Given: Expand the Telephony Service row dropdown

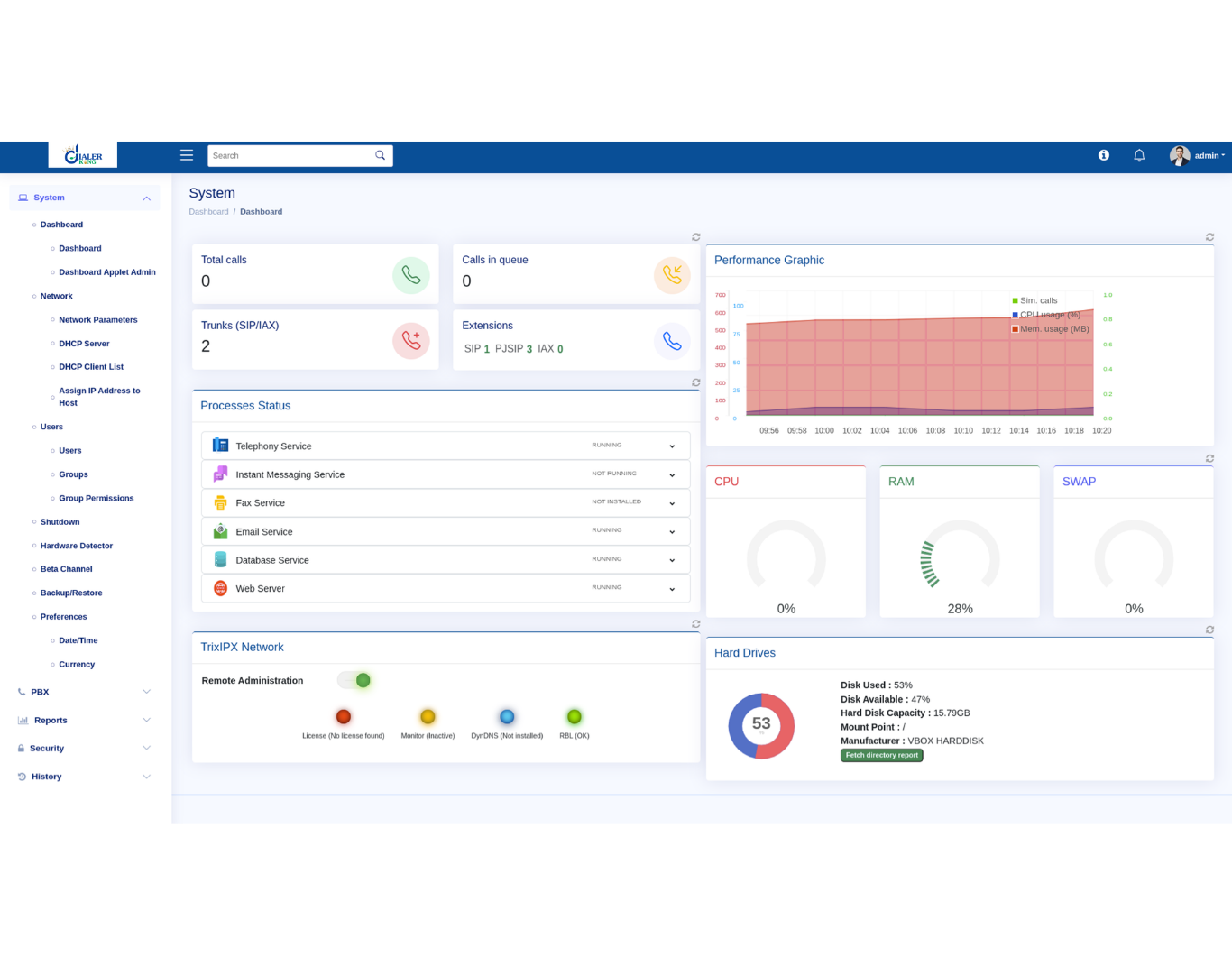Looking at the screenshot, I should point(672,446).
